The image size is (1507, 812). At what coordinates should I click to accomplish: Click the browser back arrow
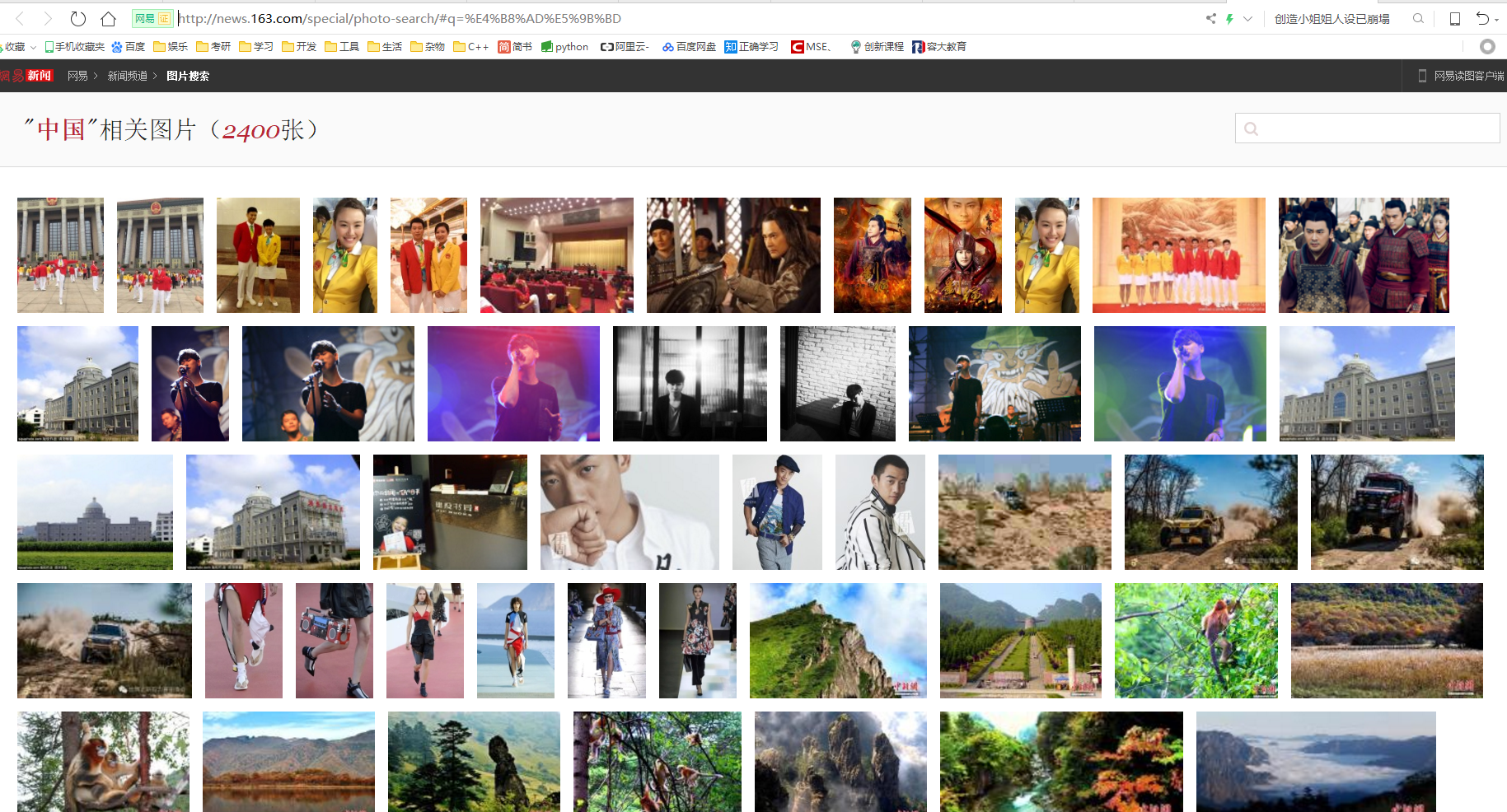(x=20, y=18)
